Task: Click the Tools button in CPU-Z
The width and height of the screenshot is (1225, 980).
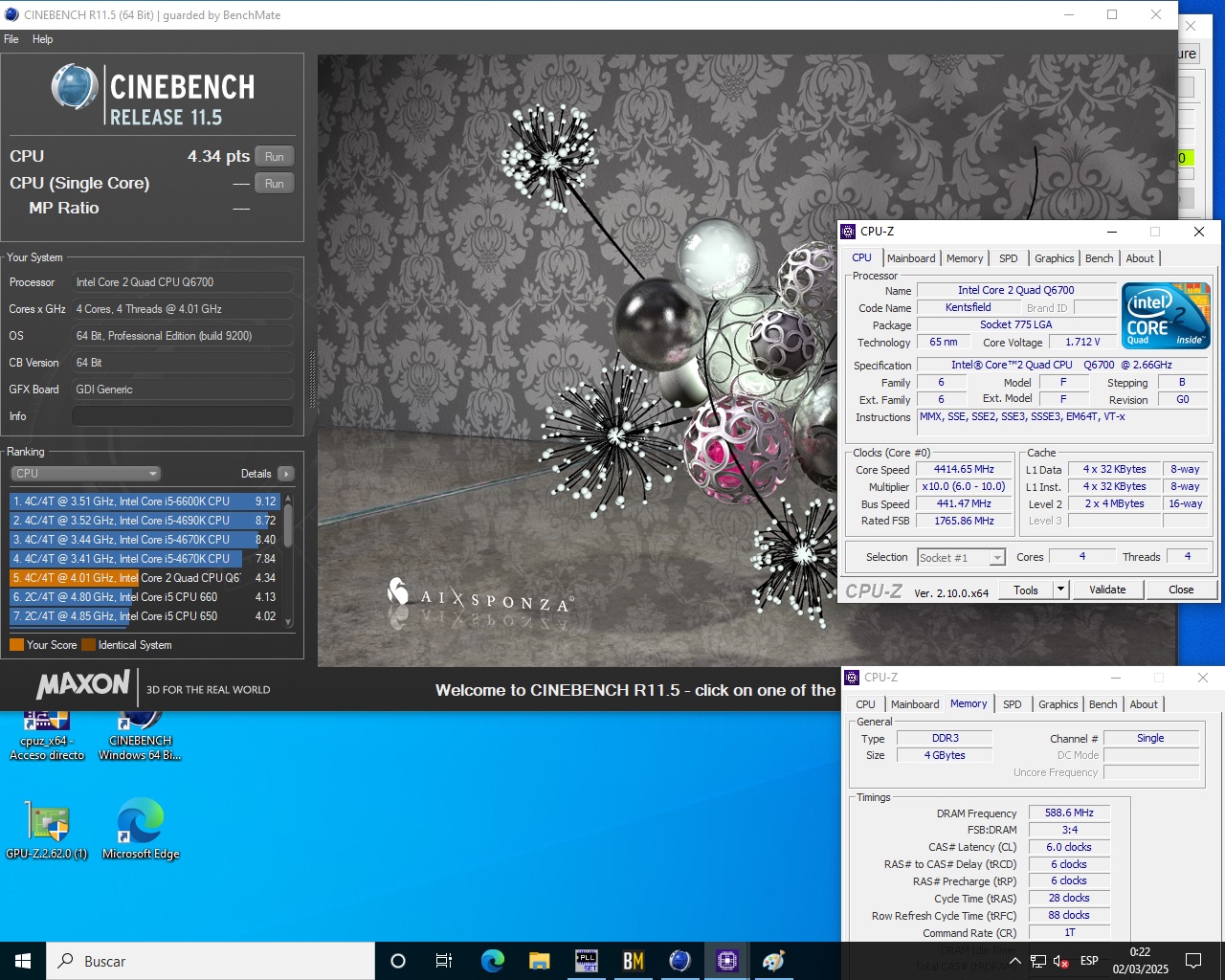Action: [1026, 590]
